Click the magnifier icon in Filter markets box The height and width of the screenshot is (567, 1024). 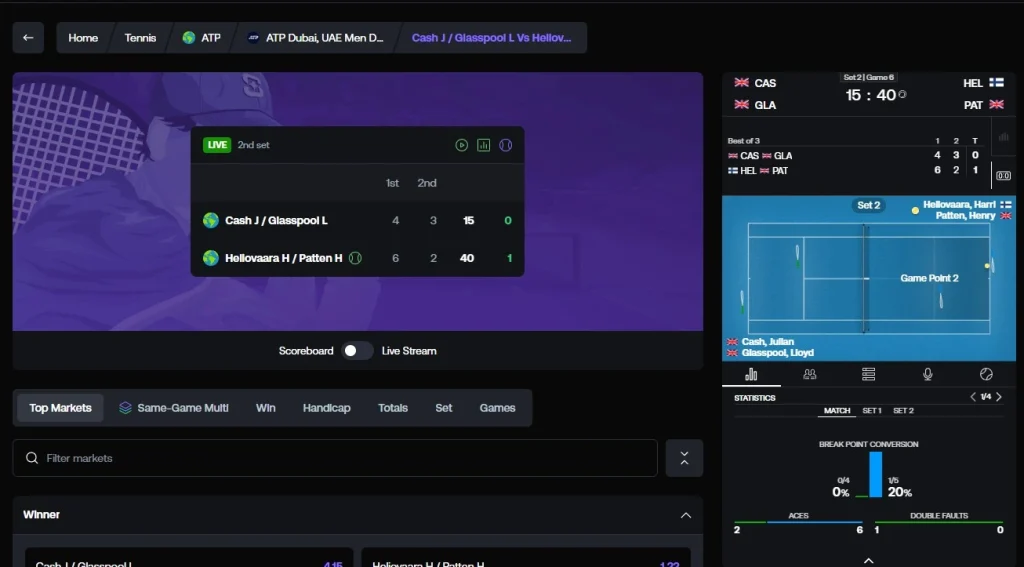(31, 458)
